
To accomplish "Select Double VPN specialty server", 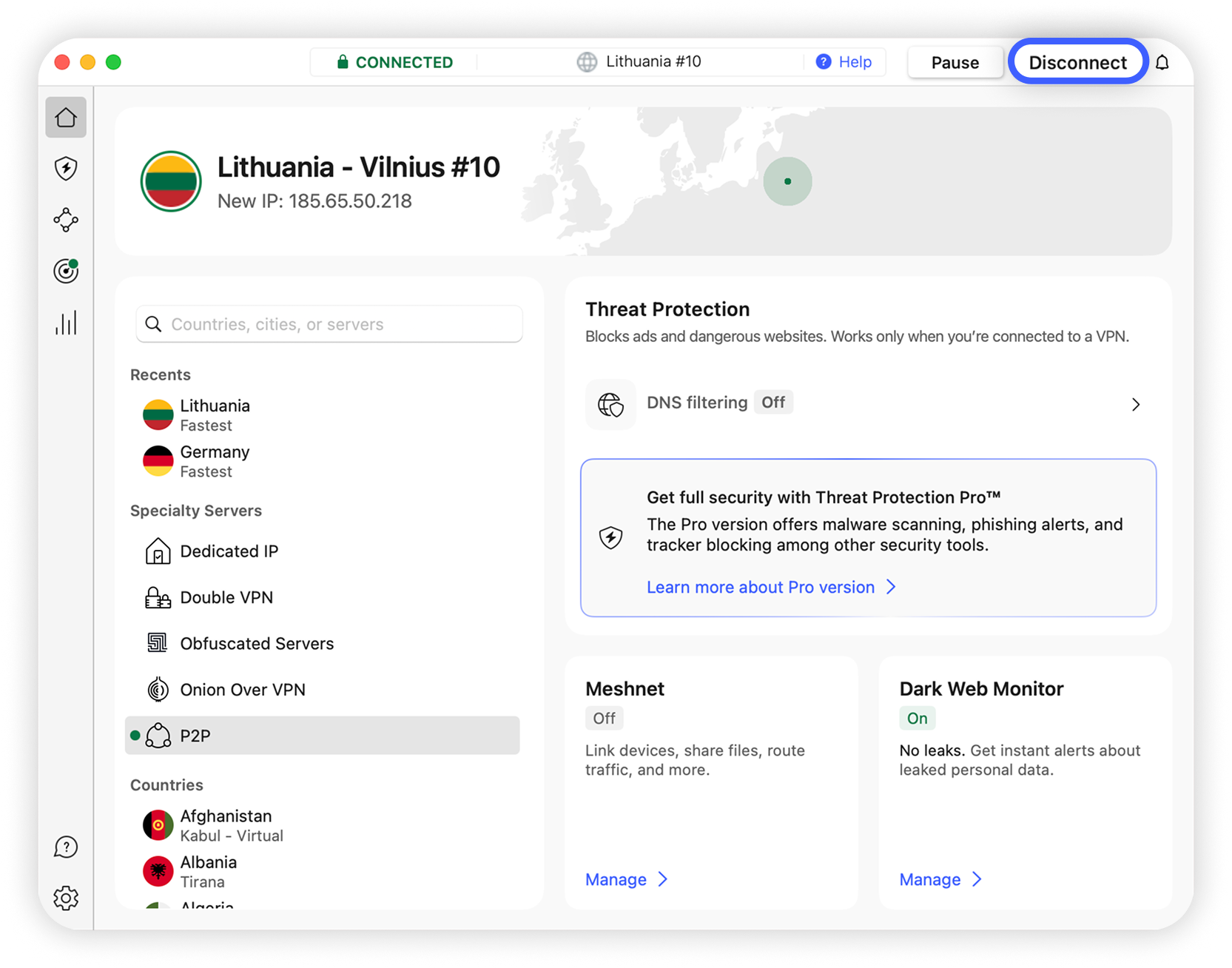I will 226,598.
